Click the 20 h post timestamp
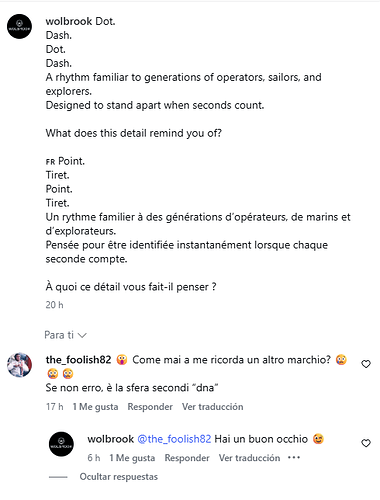 54,305
